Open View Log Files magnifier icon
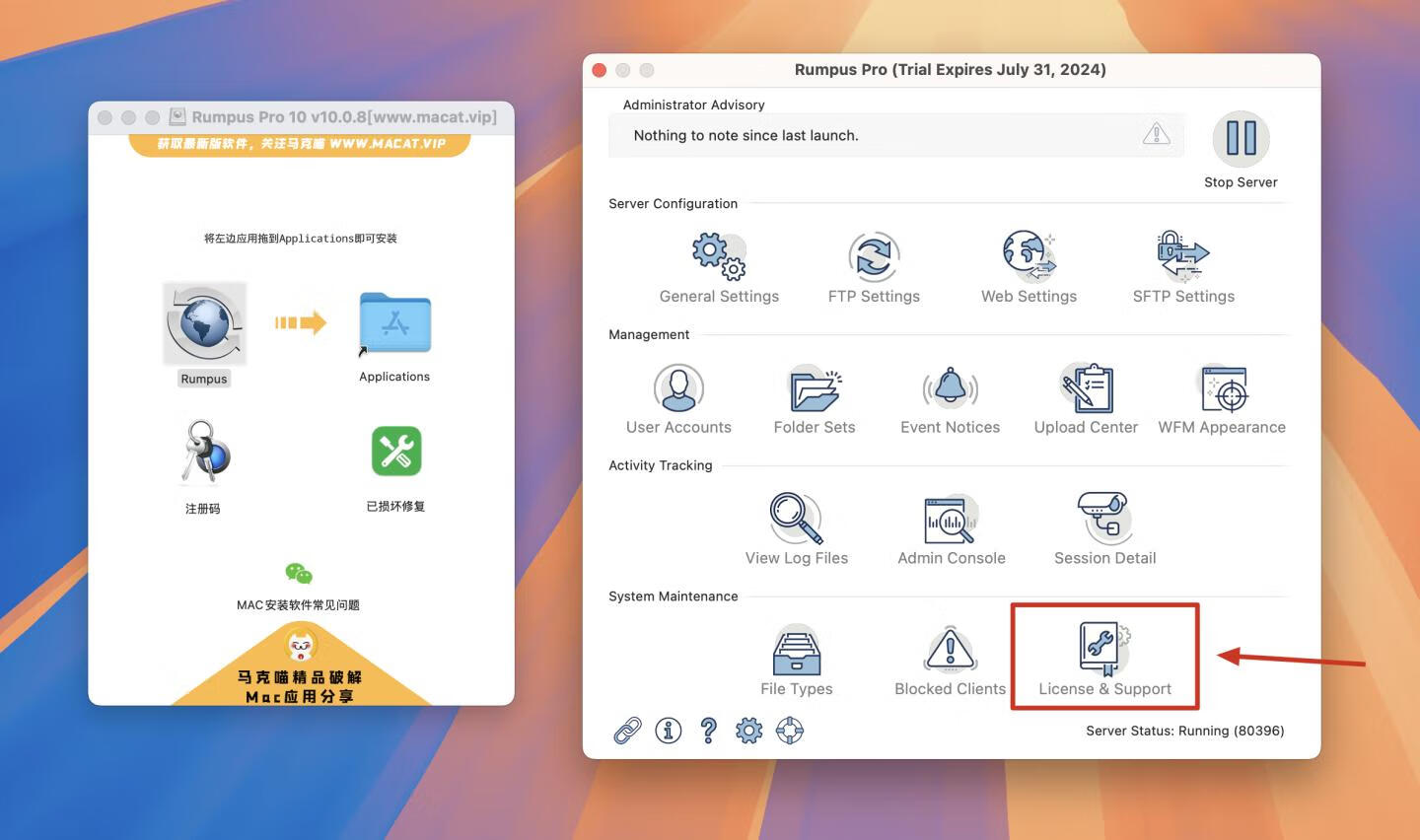 [x=796, y=519]
